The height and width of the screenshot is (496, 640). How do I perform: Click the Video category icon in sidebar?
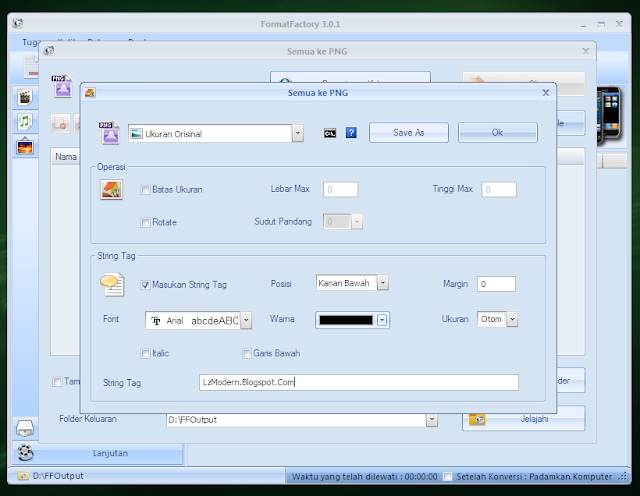point(25,98)
